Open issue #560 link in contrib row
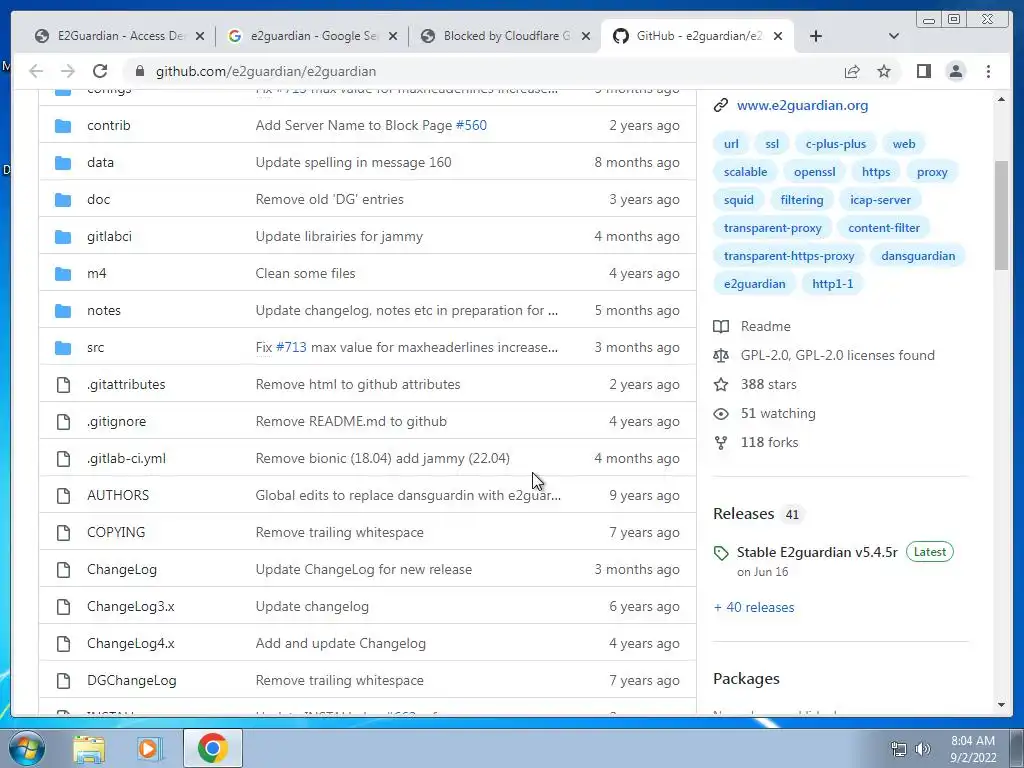 [x=471, y=125]
